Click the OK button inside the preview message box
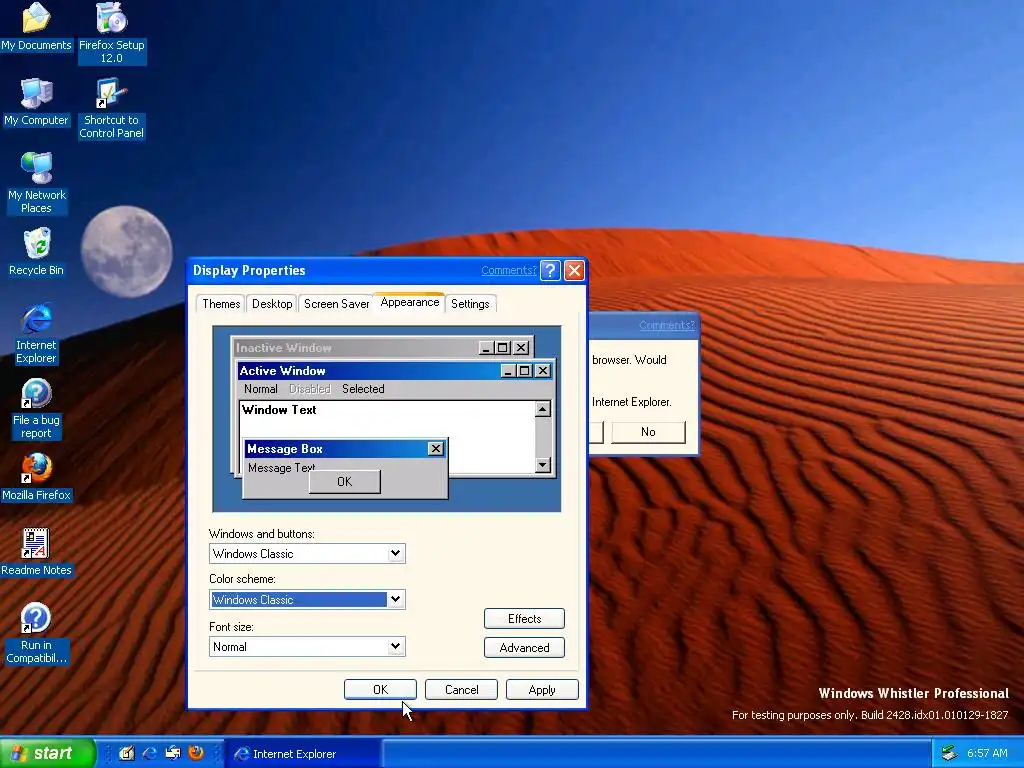Viewport: 1024px width, 768px height. [x=344, y=482]
